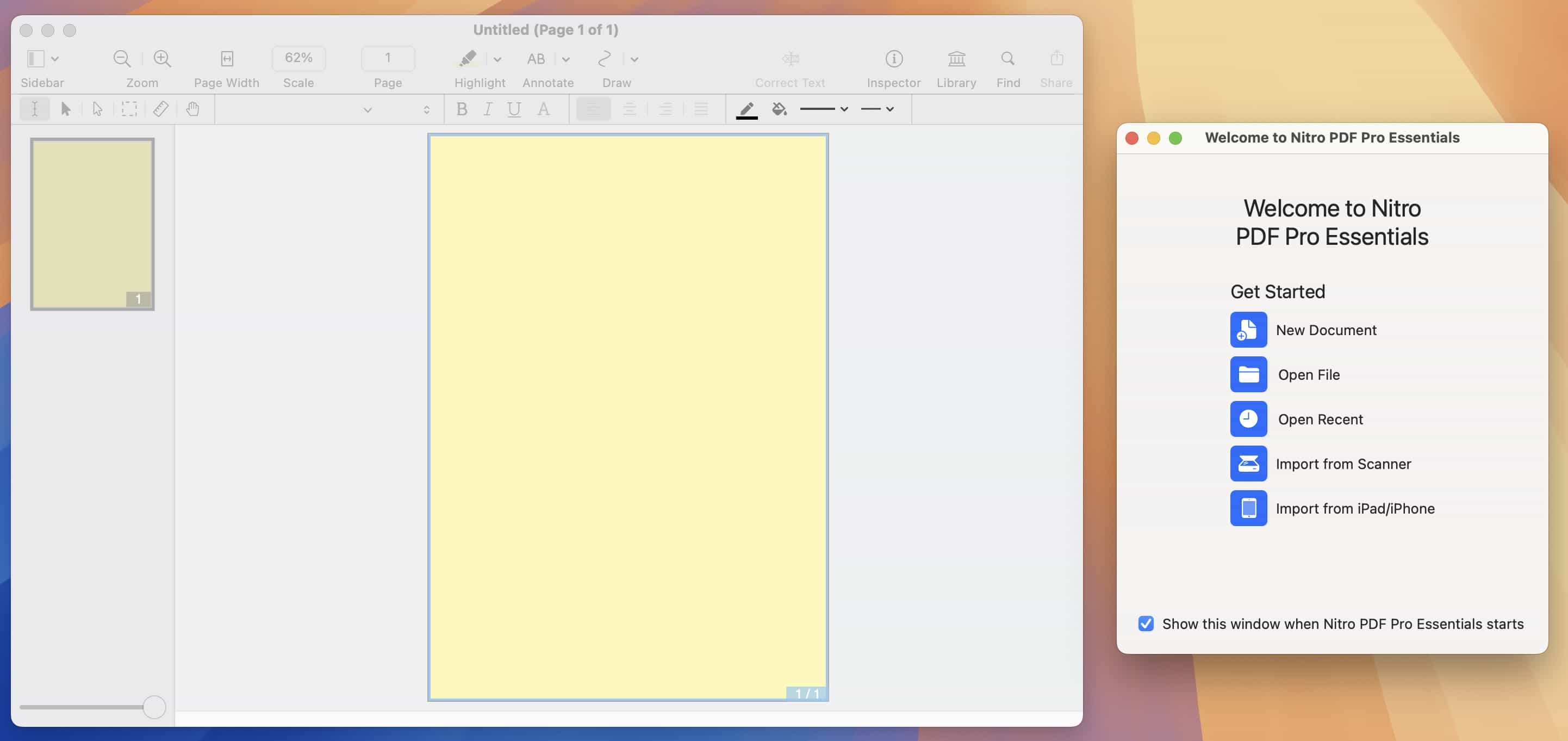Open the Sidebar options dropdown
The image size is (1568, 741).
pyautogui.click(x=56, y=59)
